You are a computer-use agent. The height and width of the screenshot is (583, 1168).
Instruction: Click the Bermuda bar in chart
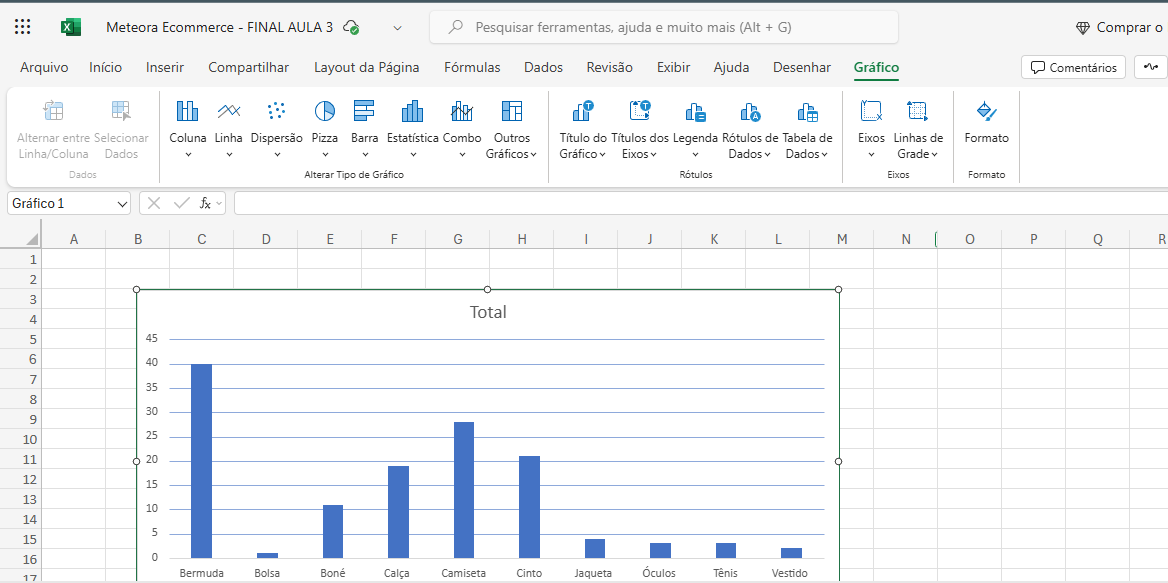[201, 461]
